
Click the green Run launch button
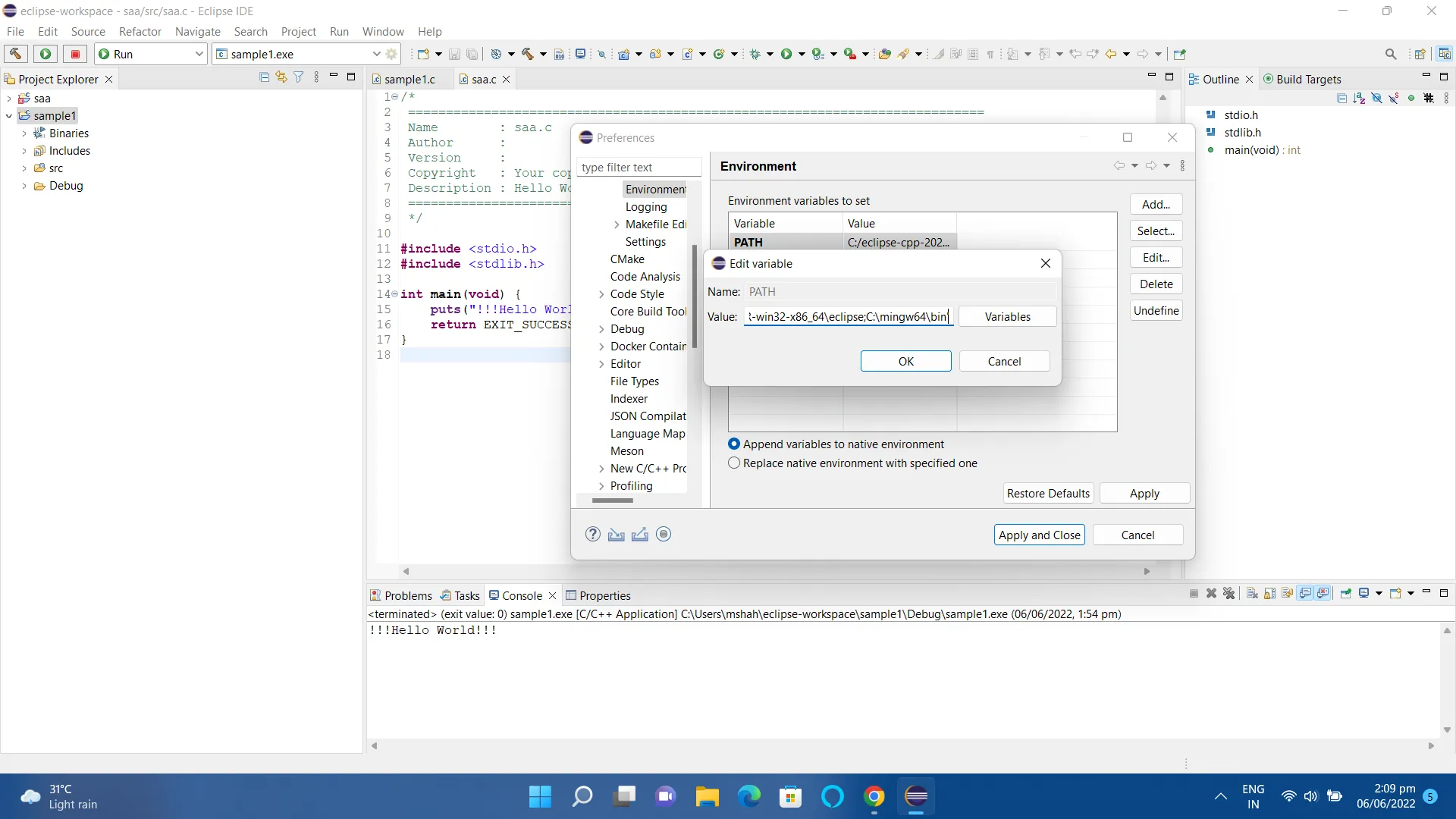pos(45,54)
